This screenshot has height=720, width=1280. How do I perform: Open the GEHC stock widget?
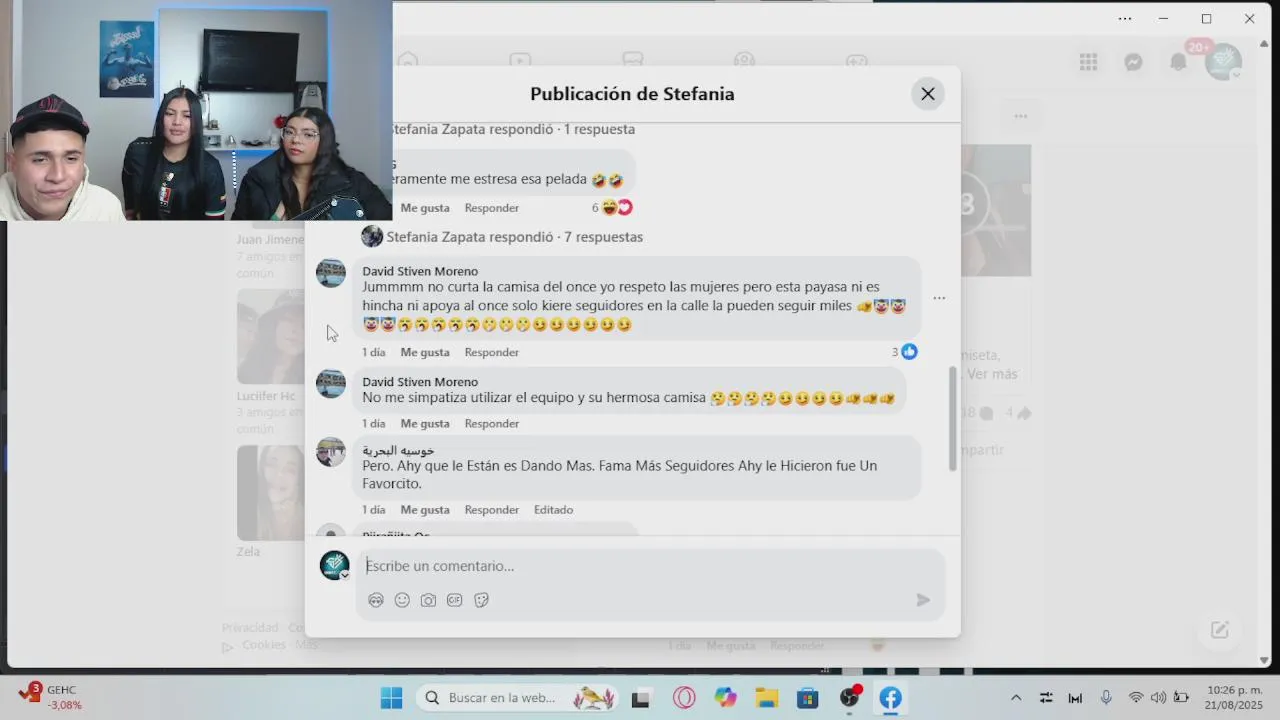click(x=52, y=697)
